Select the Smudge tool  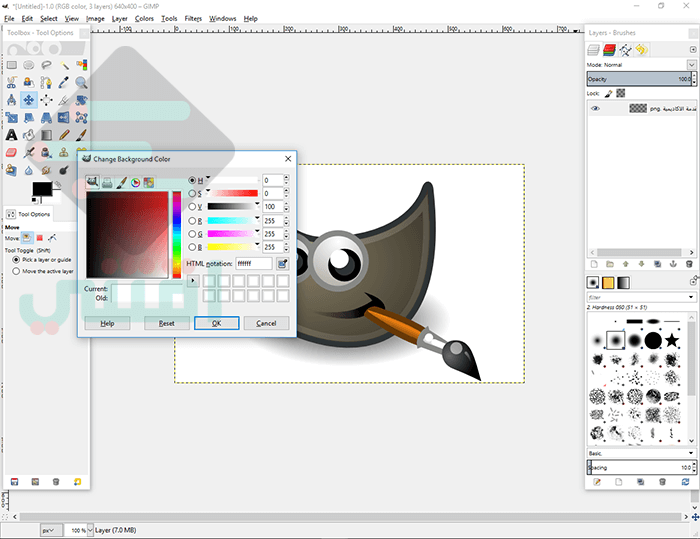46,170
